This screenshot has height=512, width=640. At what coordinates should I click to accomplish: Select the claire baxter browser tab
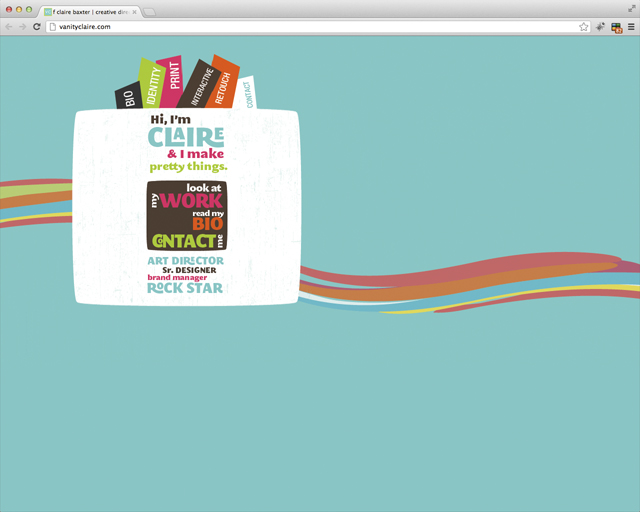tap(91, 12)
